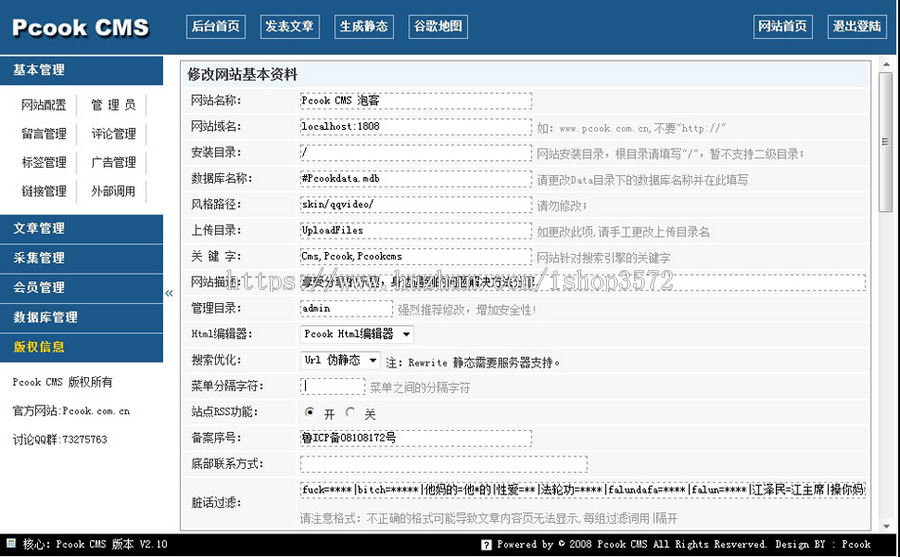Expand the 采集管理 sidebar section

click(82, 258)
